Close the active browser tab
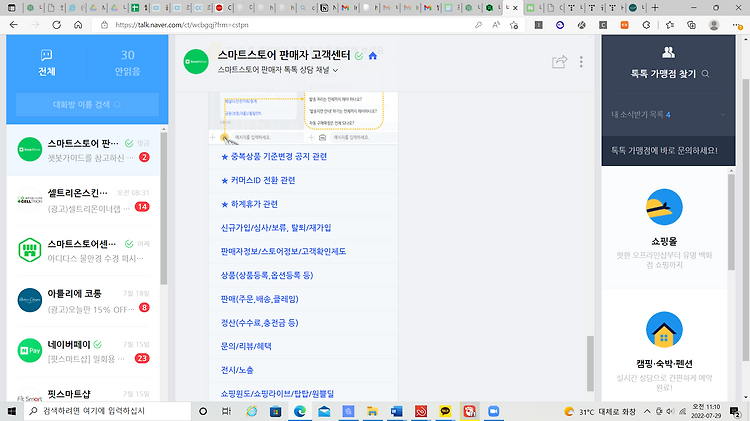This screenshot has height=421, width=750. pos(515,8)
